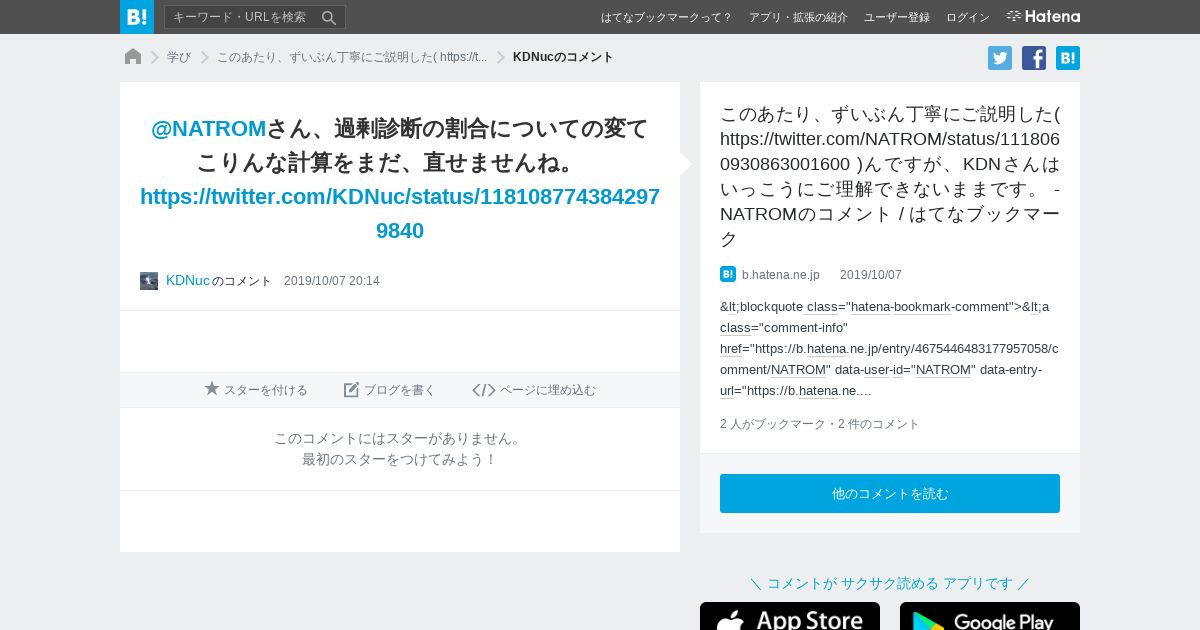
Task: Click the home breadcrumb icon
Action: (133, 57)
